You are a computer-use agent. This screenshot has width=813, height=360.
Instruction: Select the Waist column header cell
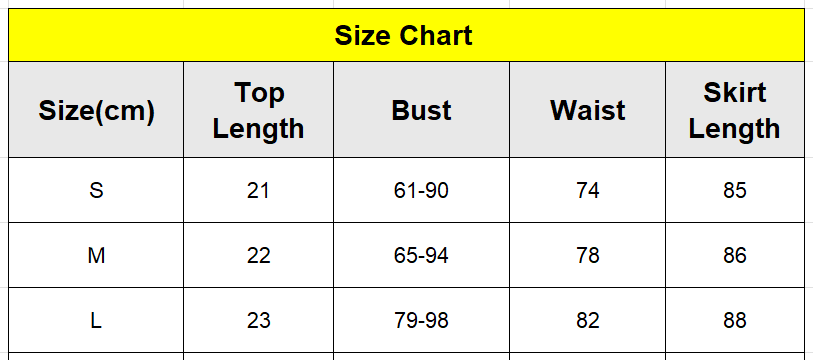coord(587,109)
